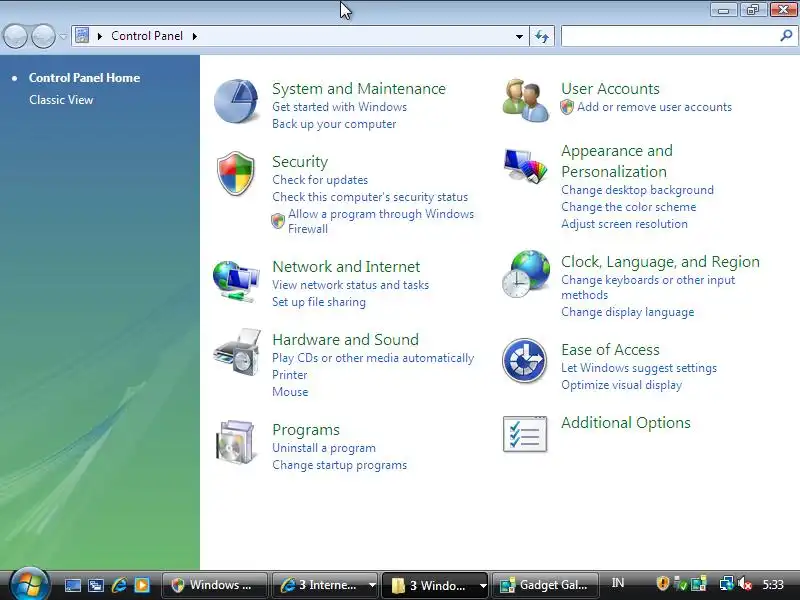
Task: Click the Clock, Language, and Region globe icon
Action: pos(526,274)
